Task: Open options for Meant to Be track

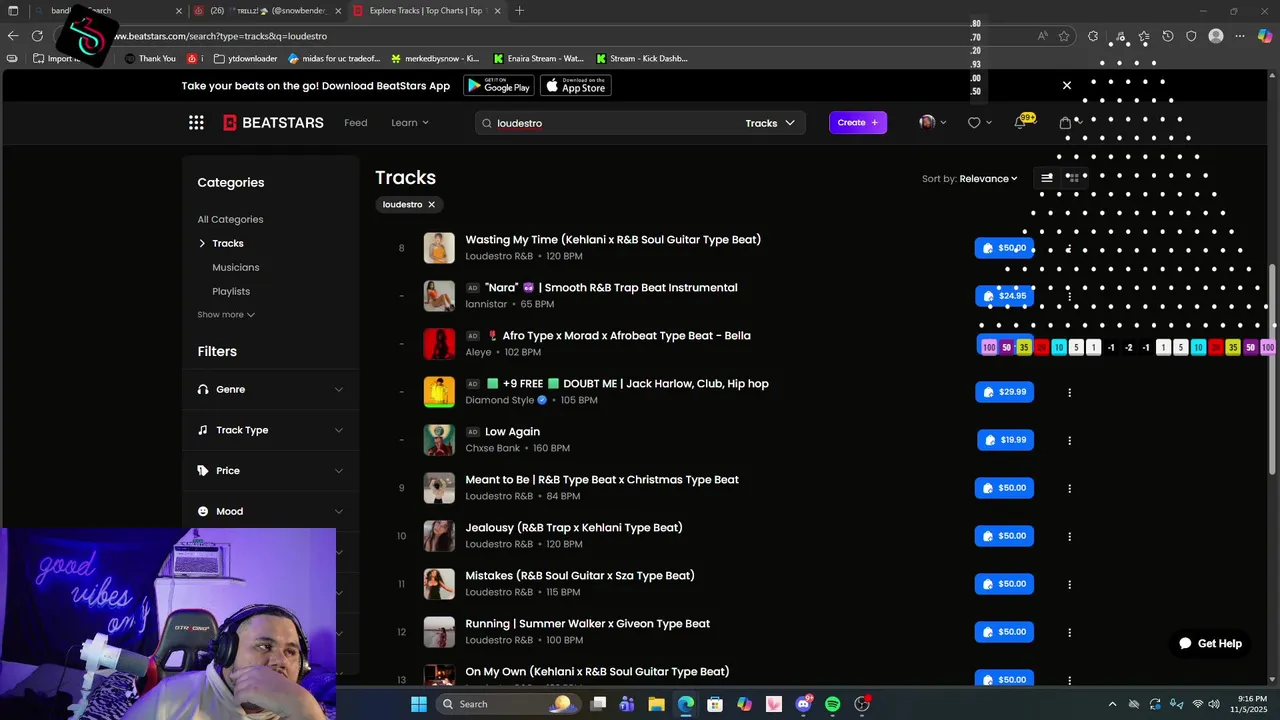Action: pos(1069,488)
